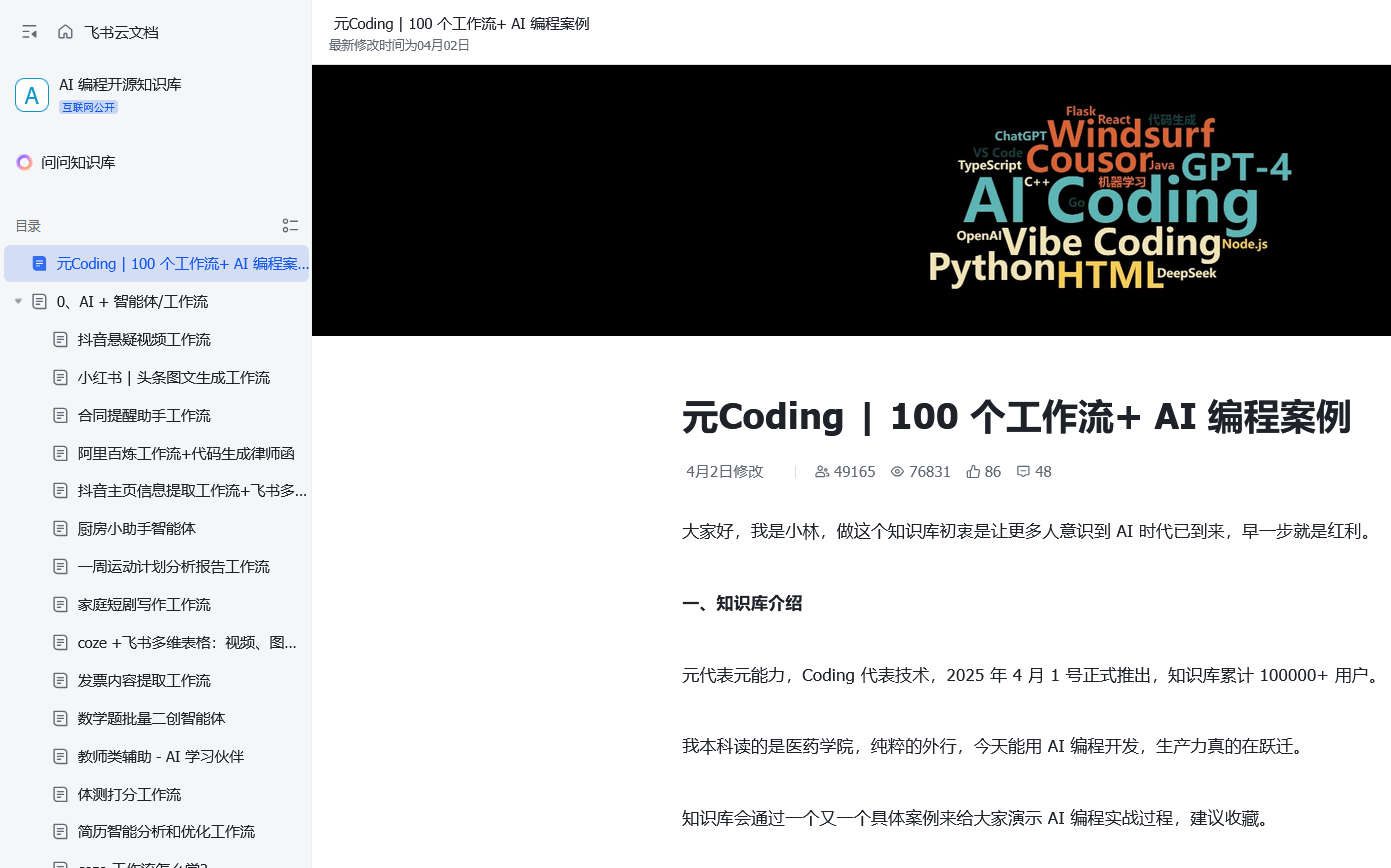The height and width of the screenshot is (868, 1391).
Task: Click the eye views icon showing 76831
Action: pos(897,472)
